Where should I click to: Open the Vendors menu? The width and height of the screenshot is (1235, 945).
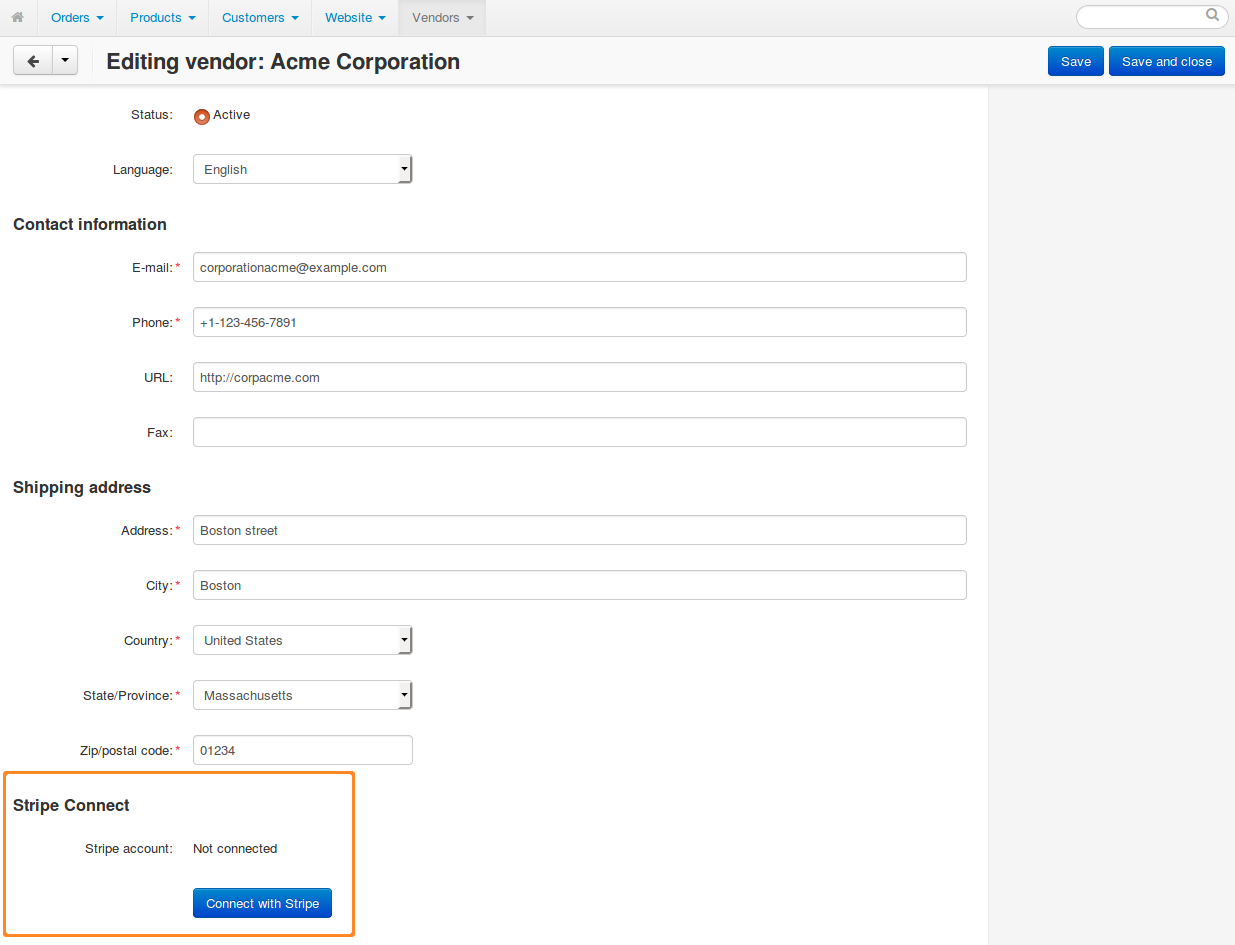click(442, 18)
